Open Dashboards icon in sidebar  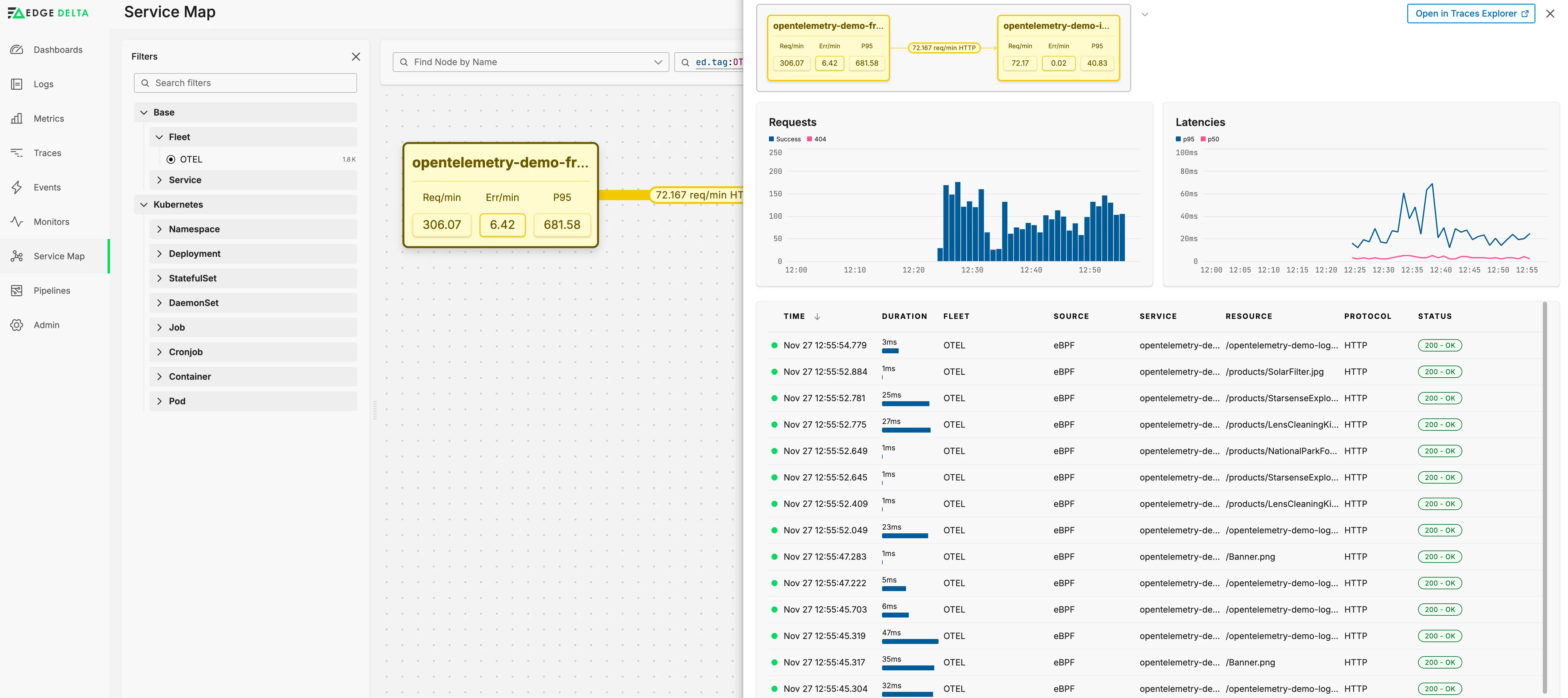[17, 50]
